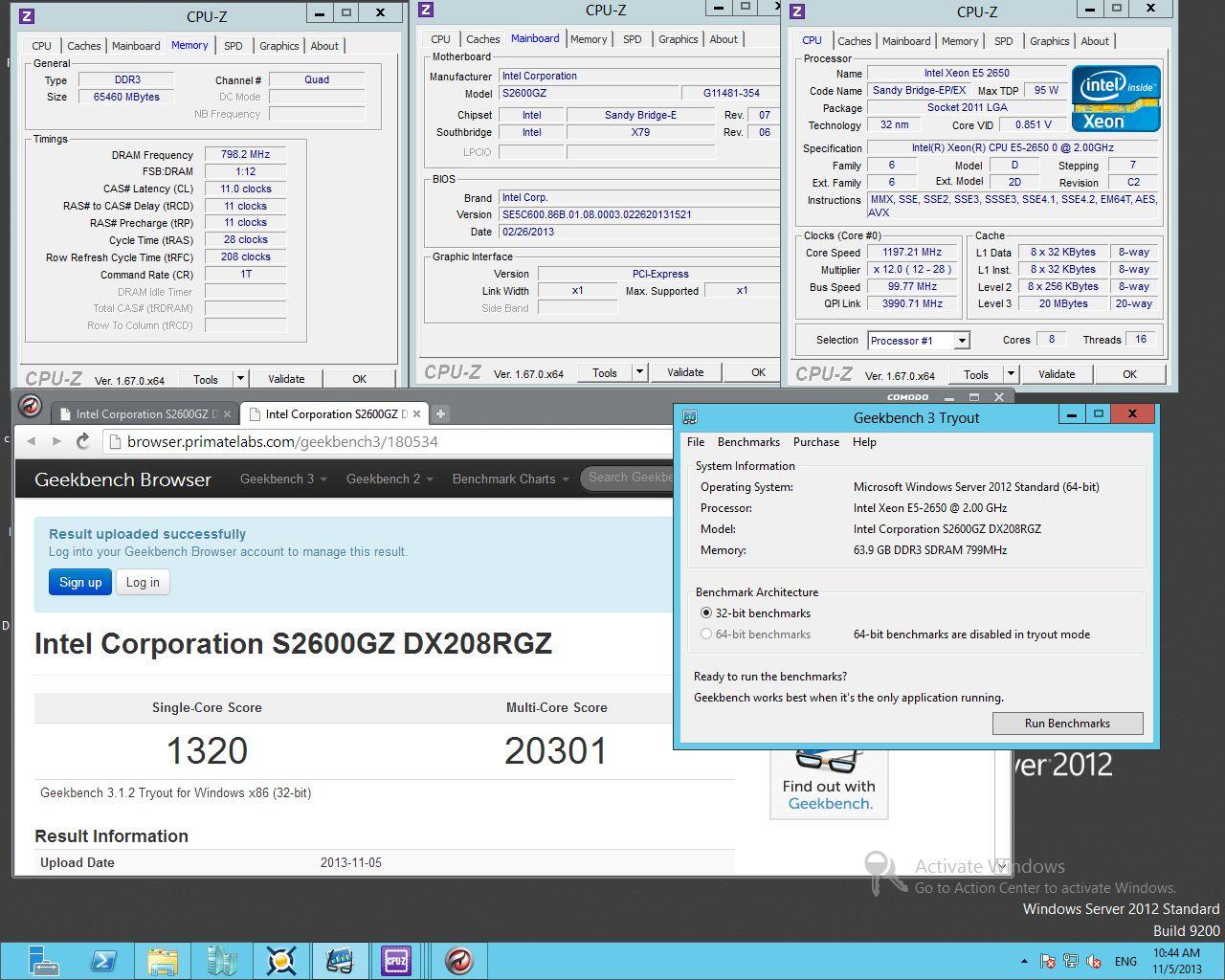Click Tools button in the right CPU-Z window
The width and height of the screenshot is (1225, 980).
(975, 374)
